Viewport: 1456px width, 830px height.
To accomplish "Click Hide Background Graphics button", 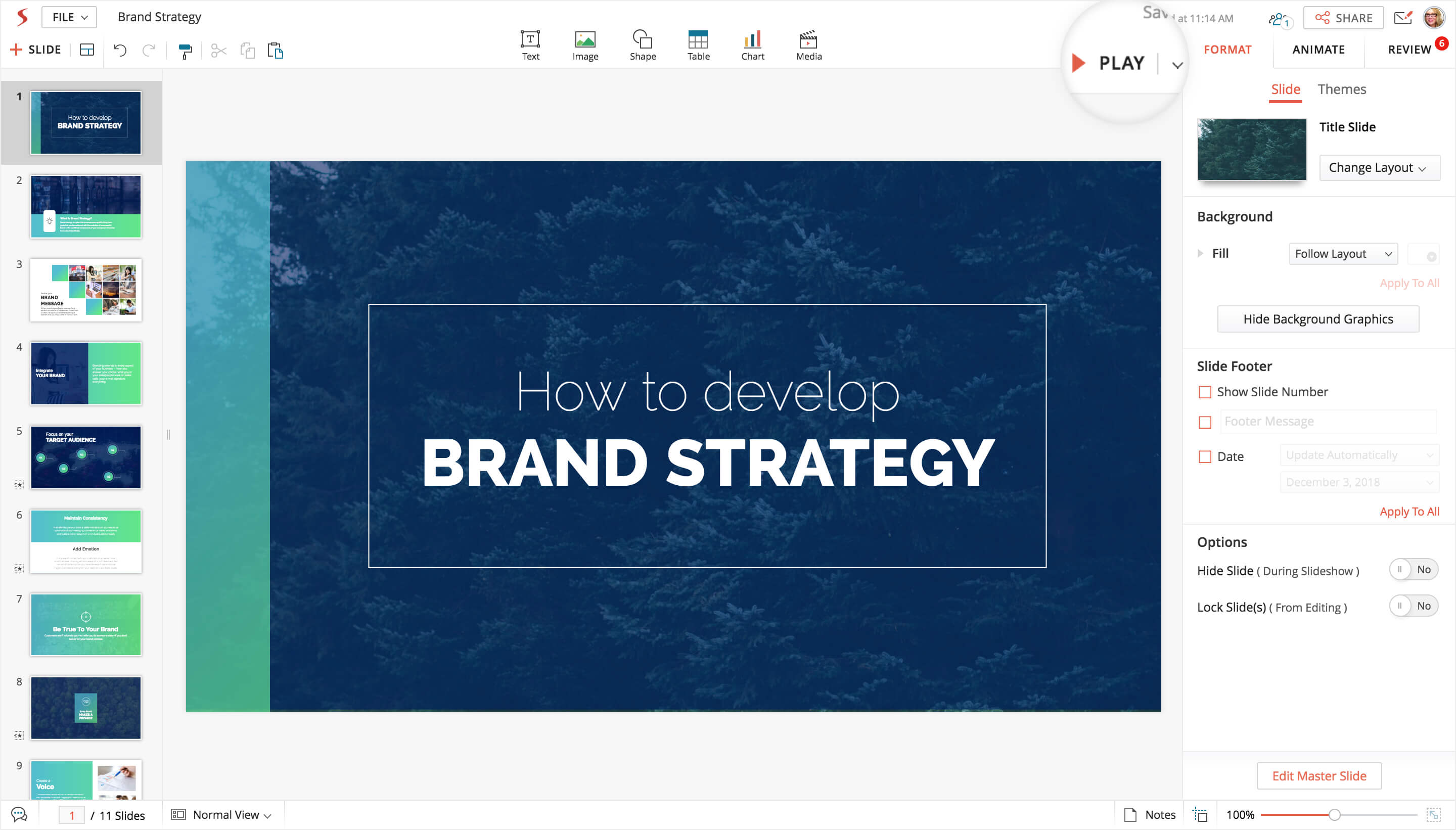I will click(x=1317, y=319).
